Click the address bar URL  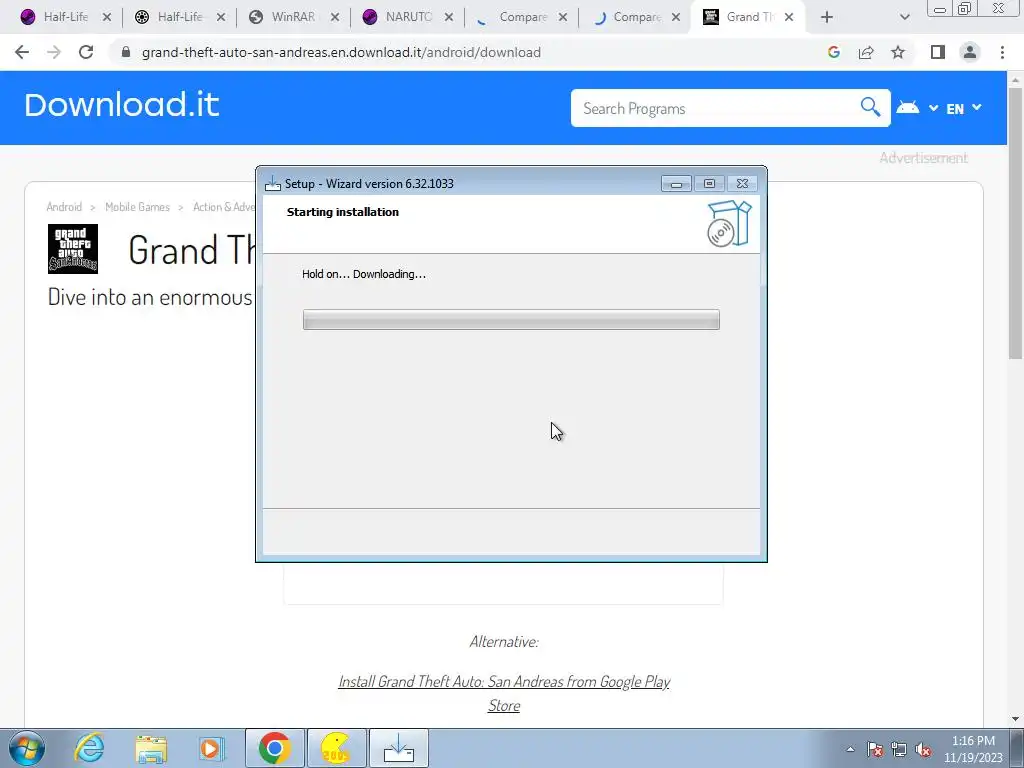[x=341, y=52]
